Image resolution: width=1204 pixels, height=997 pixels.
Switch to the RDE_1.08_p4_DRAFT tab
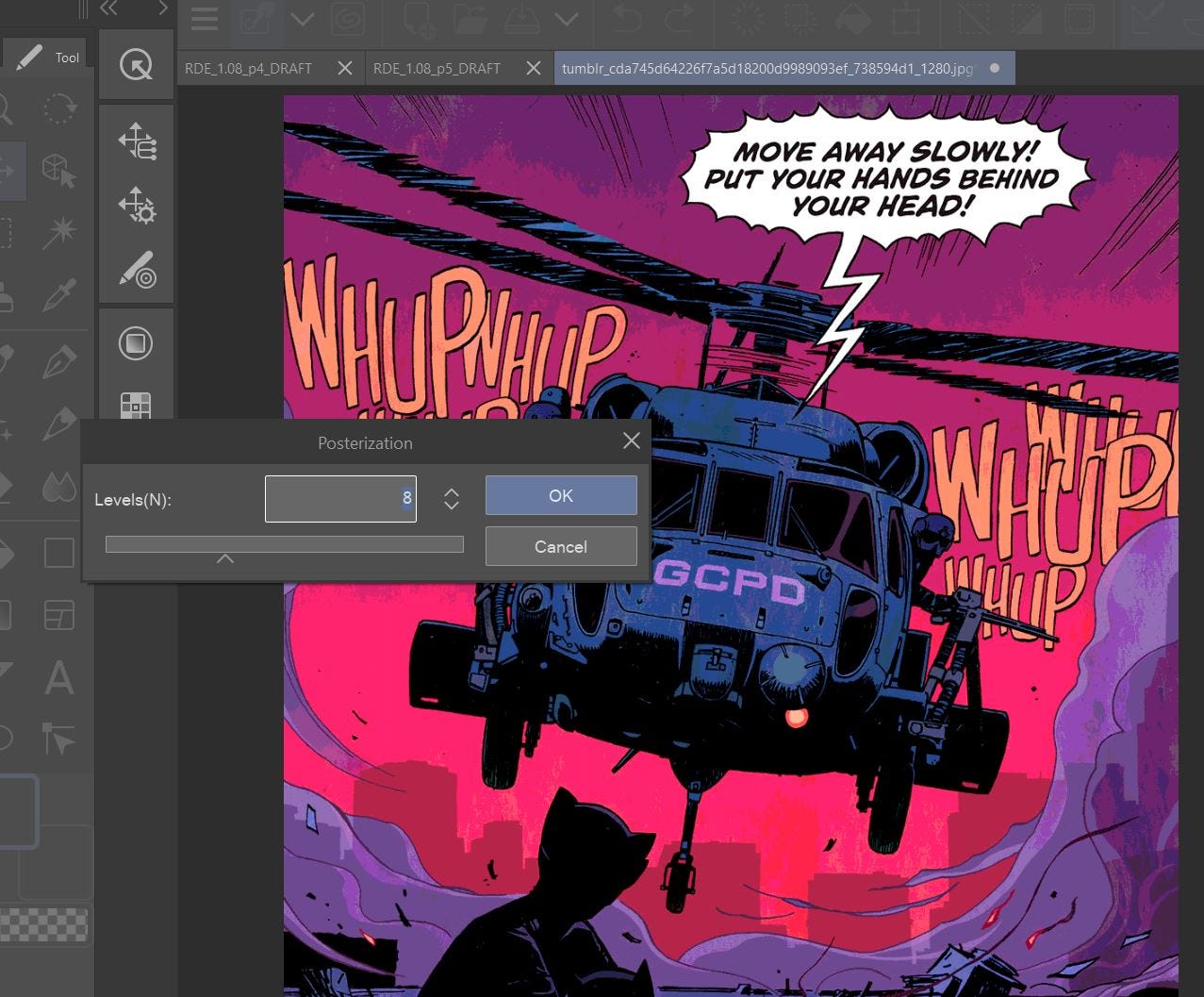pos(249,68)
